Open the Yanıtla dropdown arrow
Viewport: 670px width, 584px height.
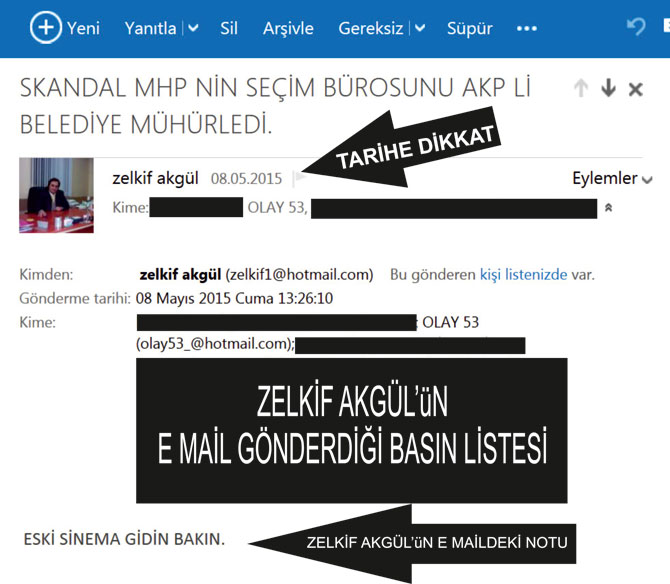pyautogui.click(x=194, y=28)
